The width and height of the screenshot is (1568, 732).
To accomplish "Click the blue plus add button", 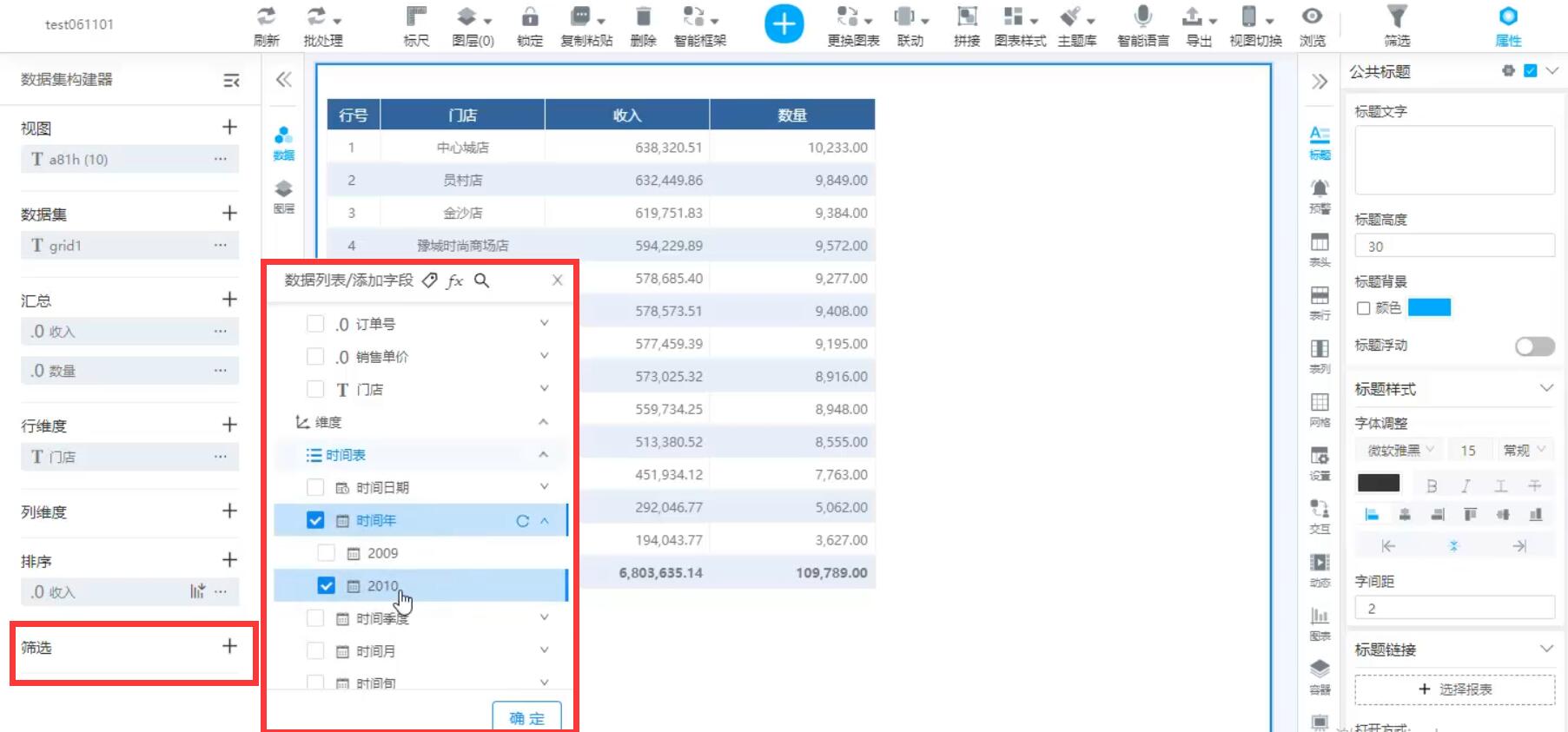I will click(784, 24).
